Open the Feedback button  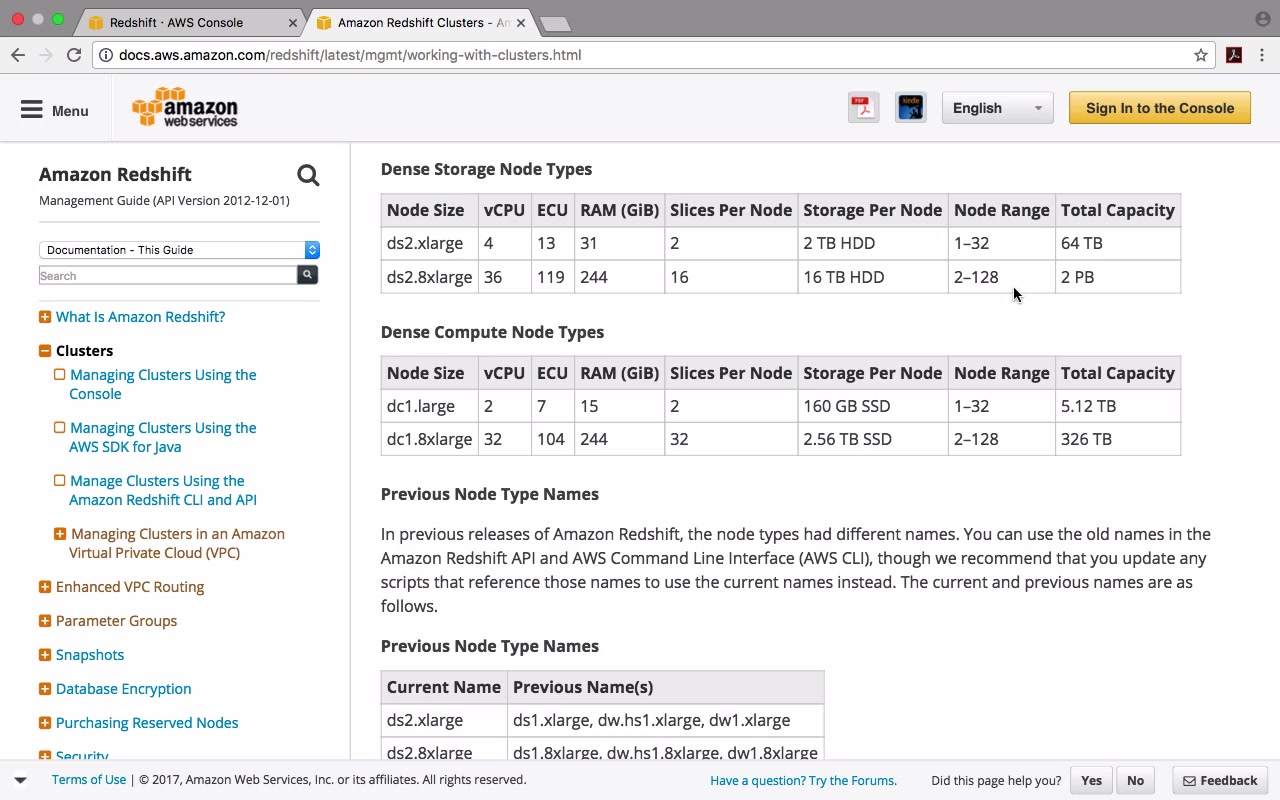(x=1220, y=780)
